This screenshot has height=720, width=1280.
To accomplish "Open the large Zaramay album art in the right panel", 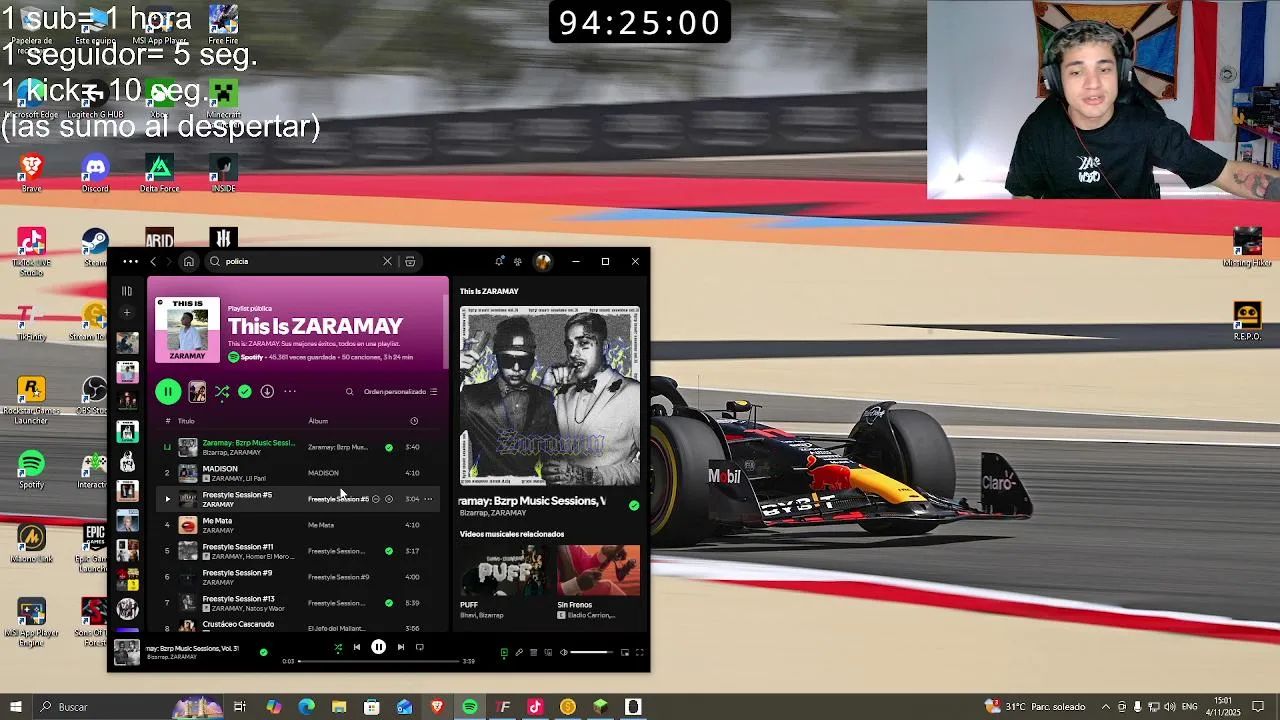I will [x=550, y=396].
